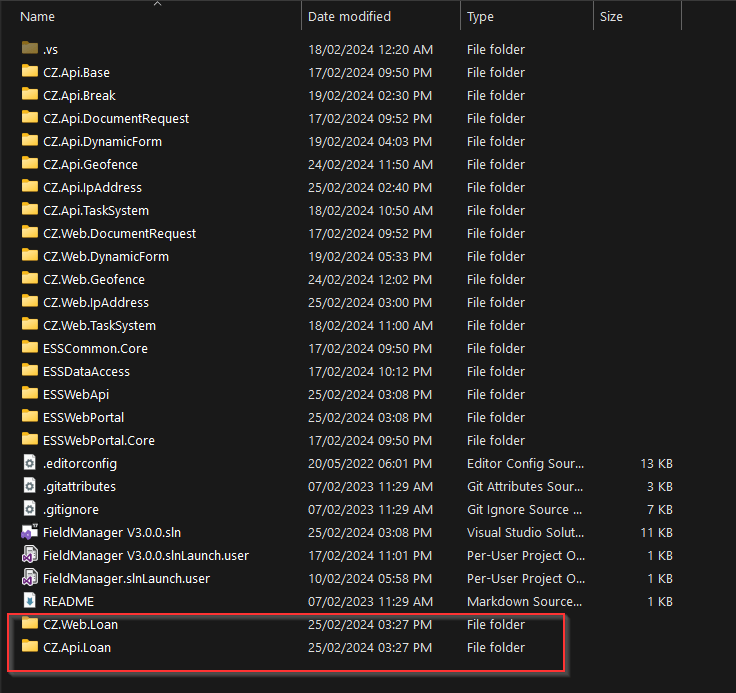This screenshot has width=736, height=693.
Task: Click the CZ.Web.TaskSystem folder icon
Action: click(x=30, y=324)
